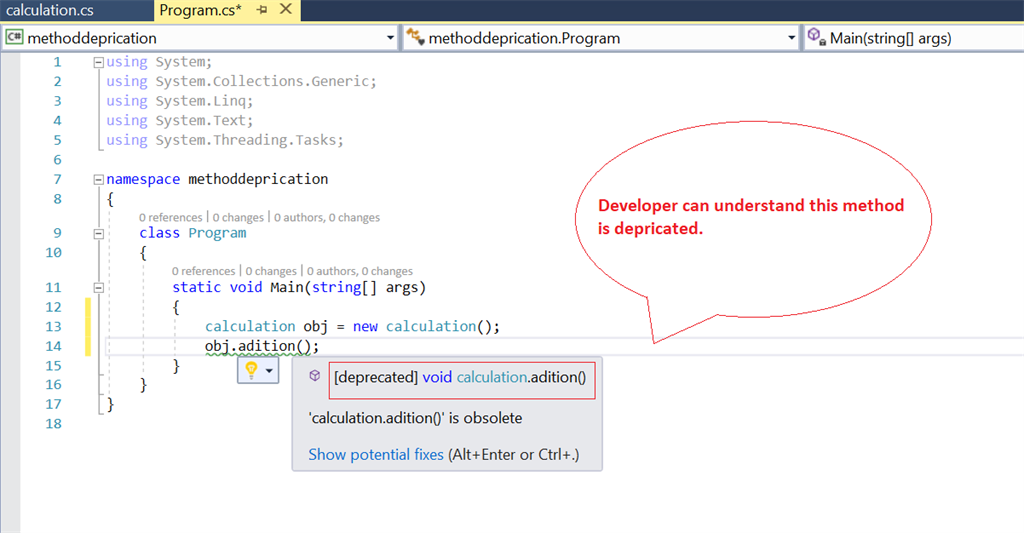The width and height of the screenshot is (1024, 533).
Task: Click 'using System.Threading.Tasks;' line
Action: tap(225, 140)
